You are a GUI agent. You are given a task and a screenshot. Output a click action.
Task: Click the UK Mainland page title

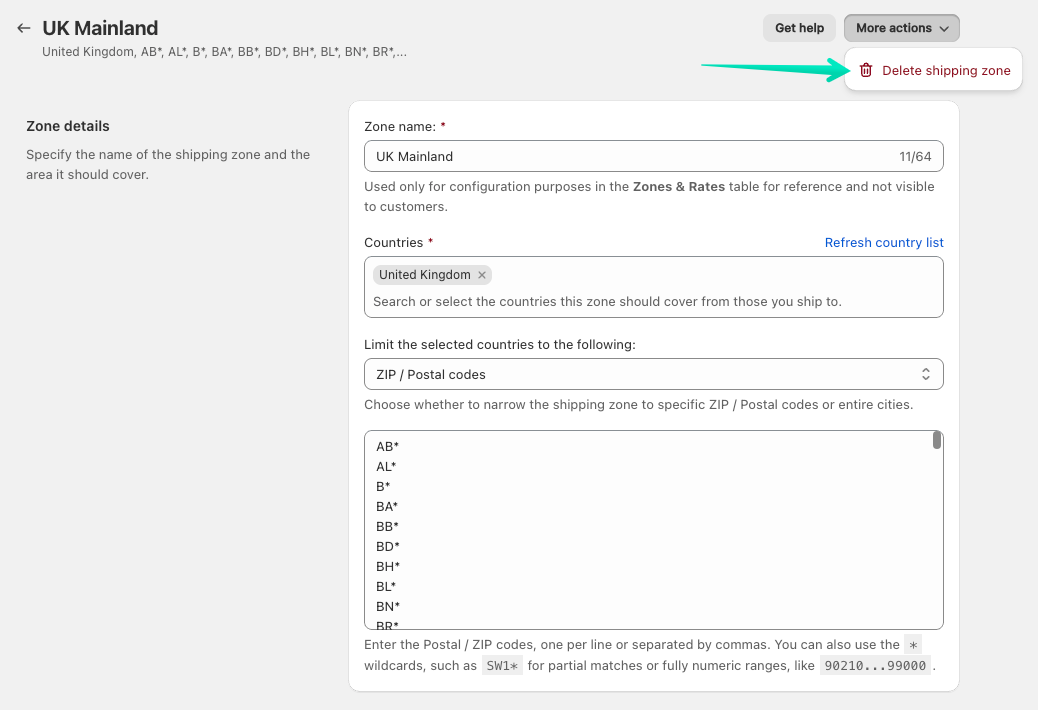click(100, 28)
